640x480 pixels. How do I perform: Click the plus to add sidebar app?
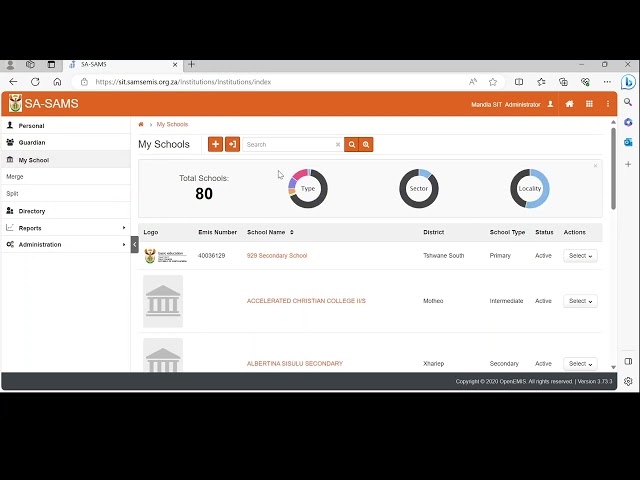(628, 164)
